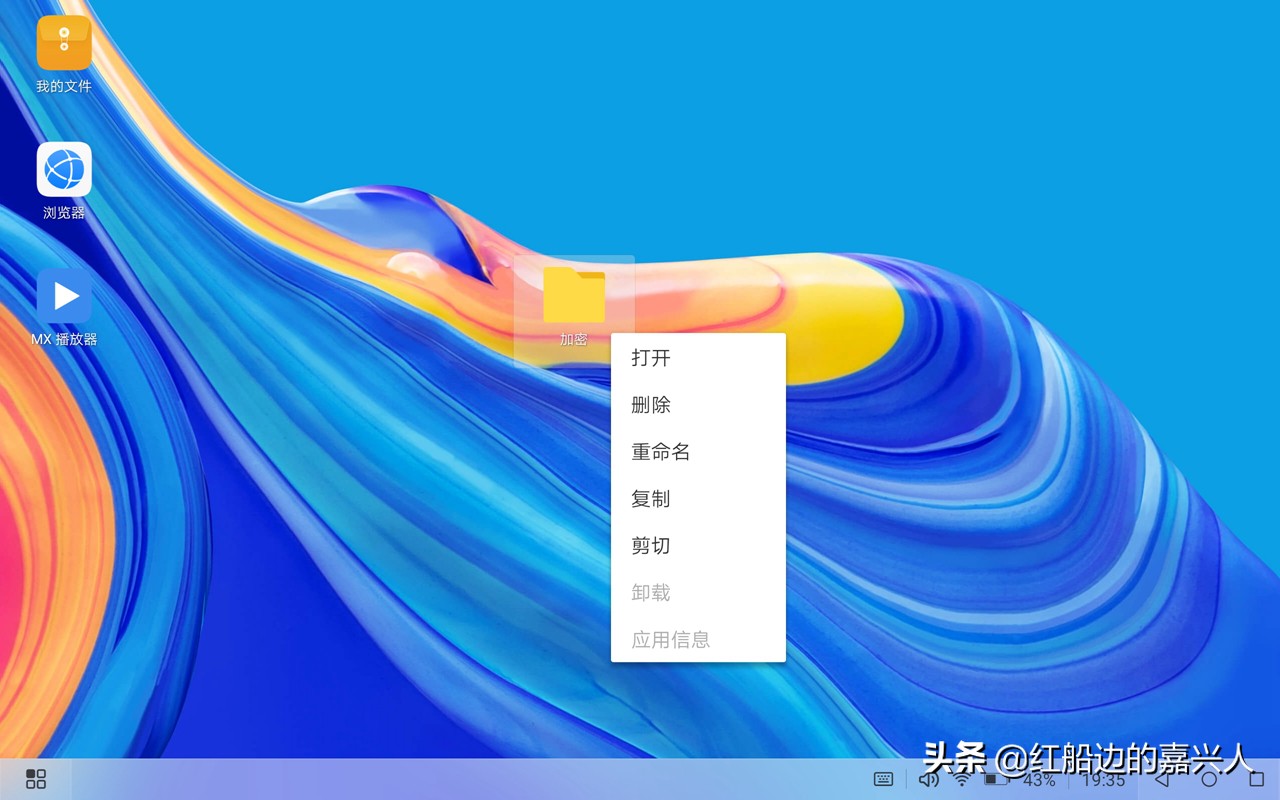Click the greyed 卸载 uninstall entry
The width and height of the screenshot is (1280, 800).
651,593
